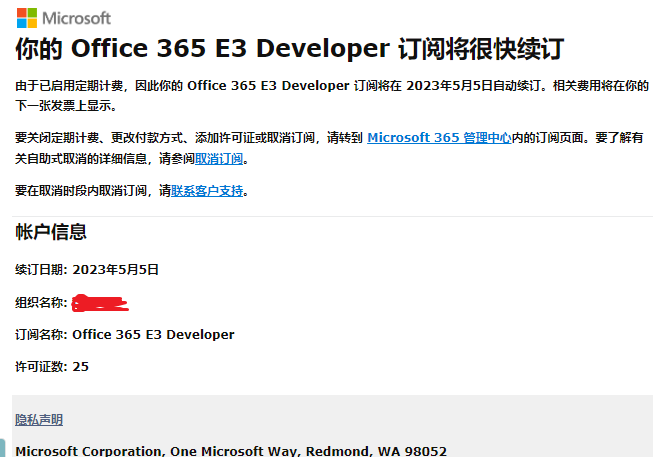Click the 续订日期 label

[41, 270]
